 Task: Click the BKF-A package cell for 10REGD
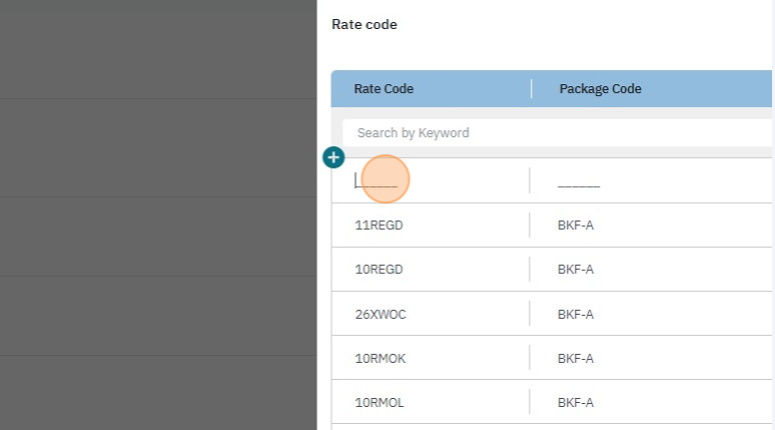[x=576, y=270]
